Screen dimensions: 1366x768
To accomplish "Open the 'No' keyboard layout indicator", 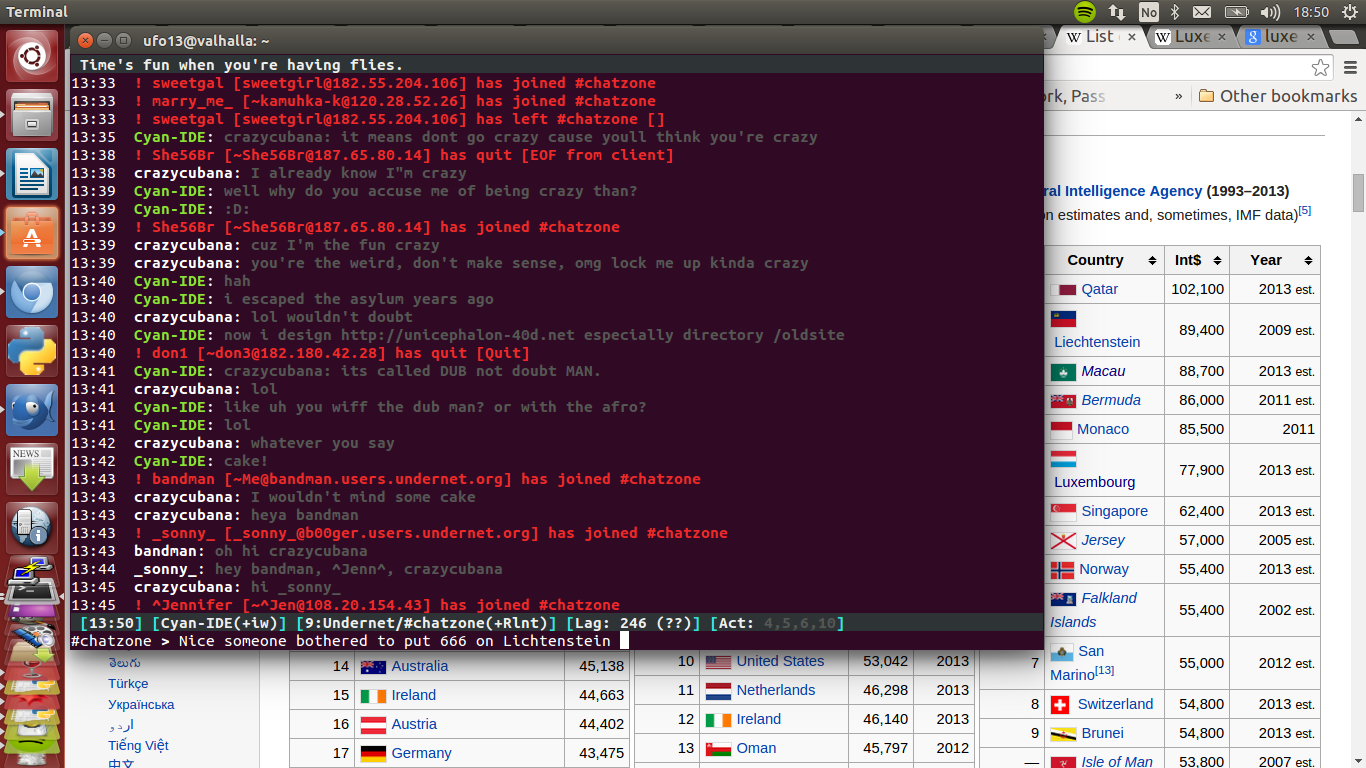I will tap(1148, 12).
